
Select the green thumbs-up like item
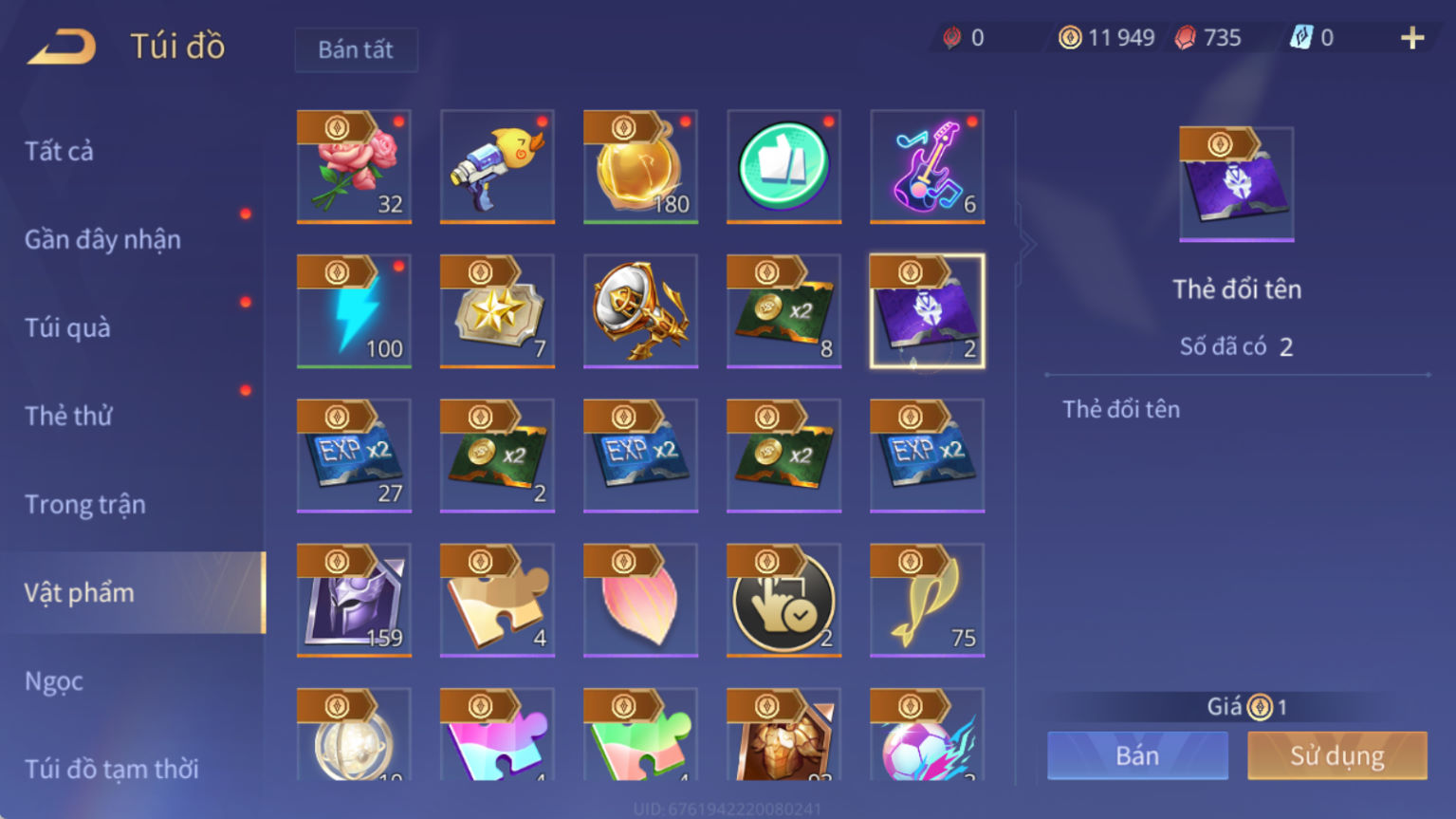click(x=783, y=167)
